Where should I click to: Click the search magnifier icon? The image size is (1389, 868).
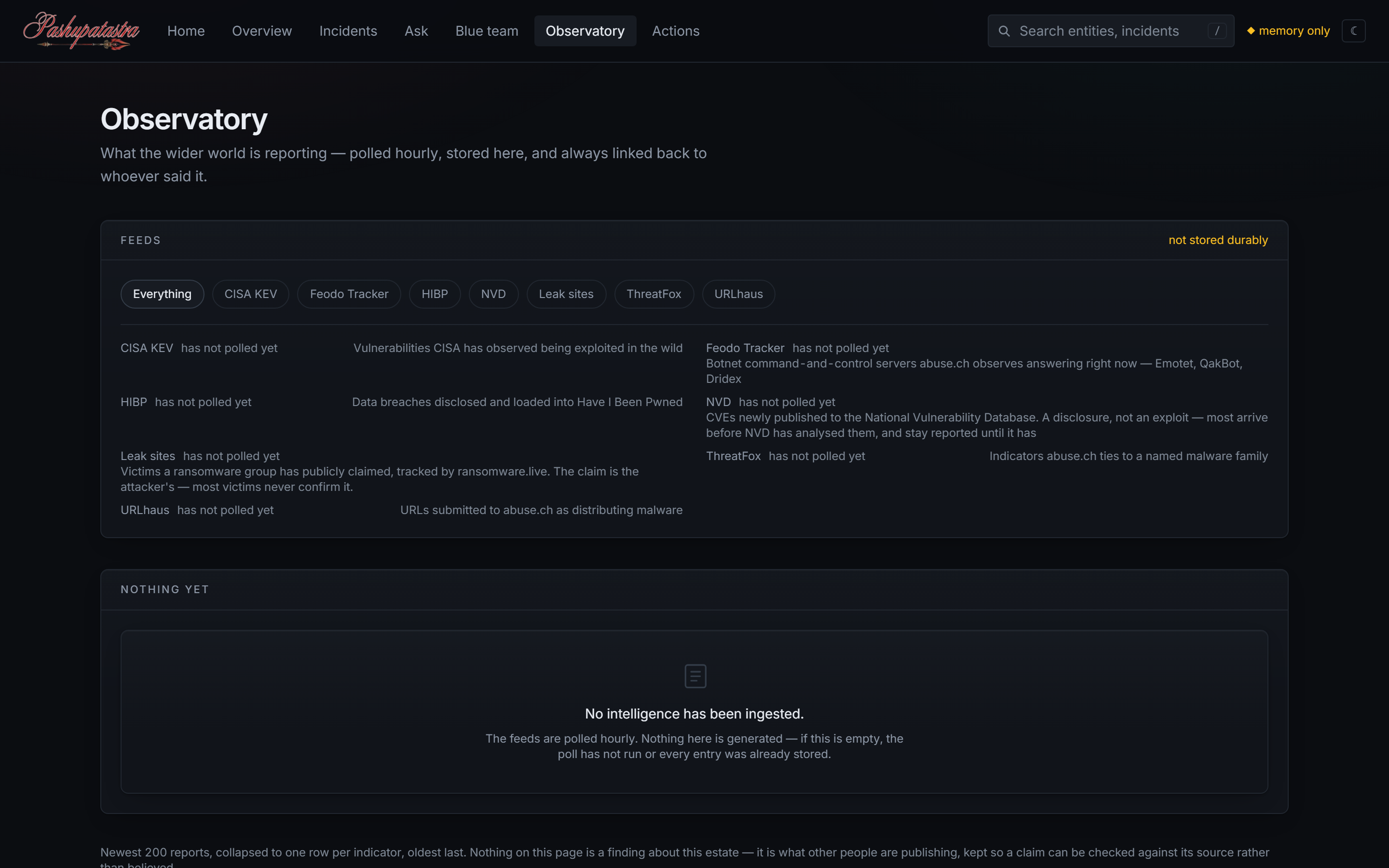(1004, 31)
